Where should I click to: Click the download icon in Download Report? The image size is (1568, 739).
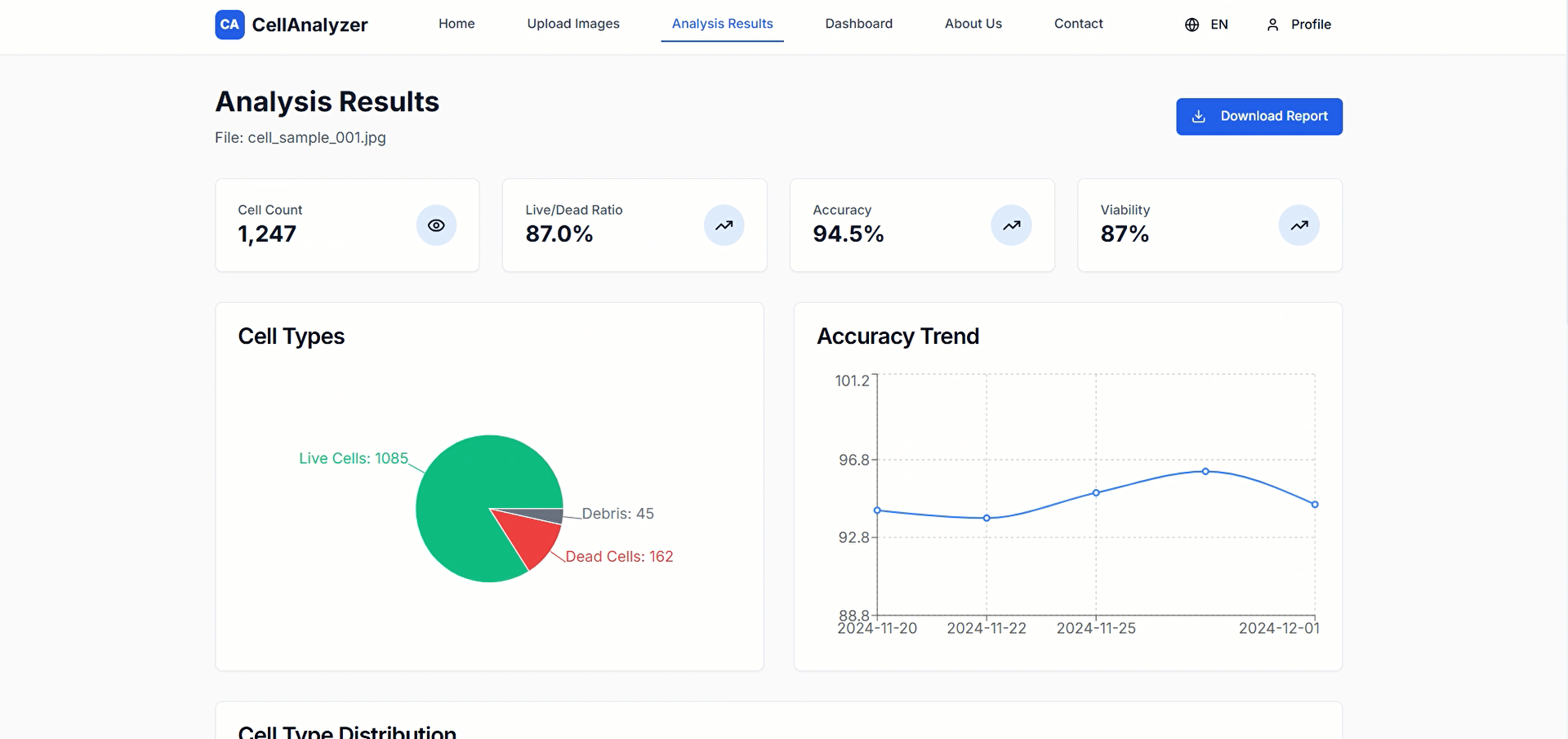pos(1199,117)
